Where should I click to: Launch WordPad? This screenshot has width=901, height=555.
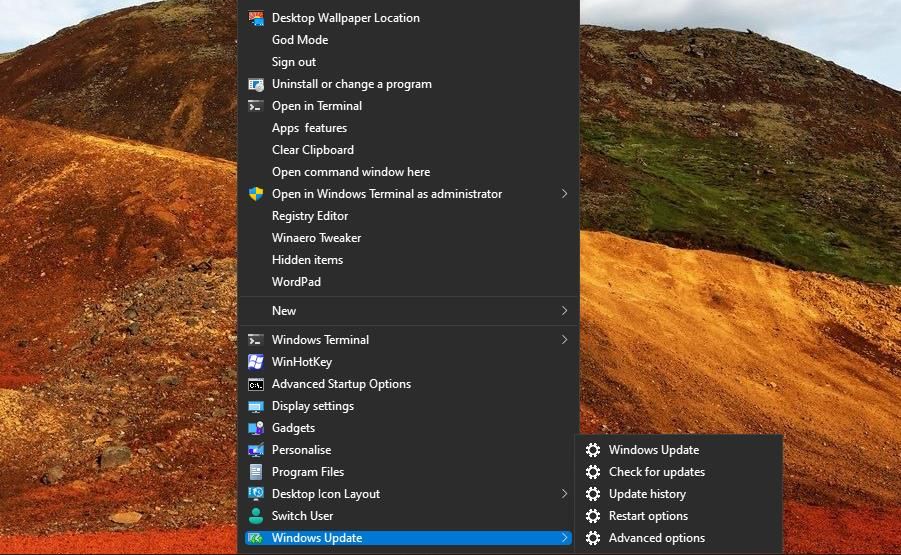(296, 282)
